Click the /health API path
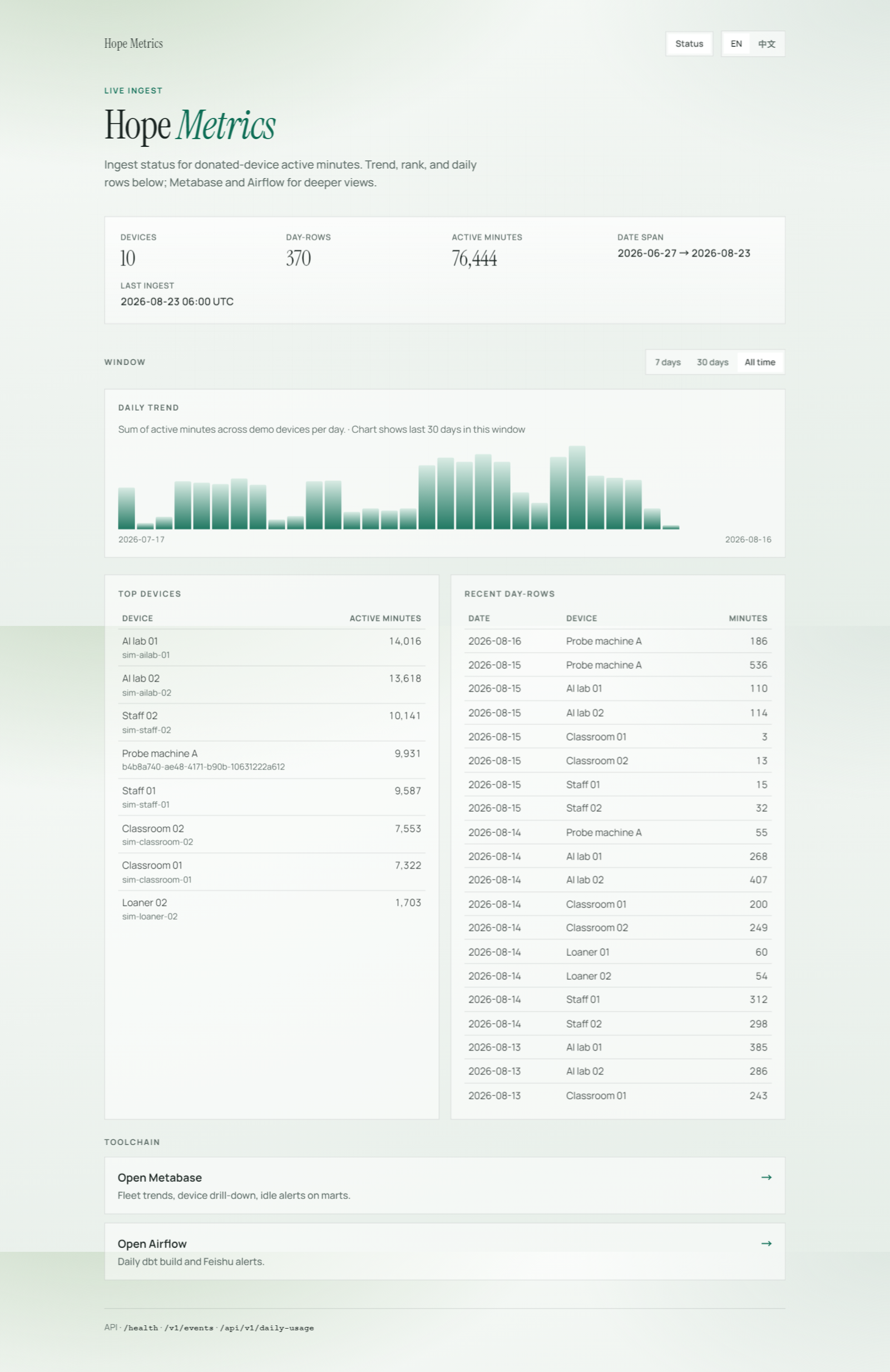The height and width of the screenshot is (1372, 890). [x=141, y=1327]
